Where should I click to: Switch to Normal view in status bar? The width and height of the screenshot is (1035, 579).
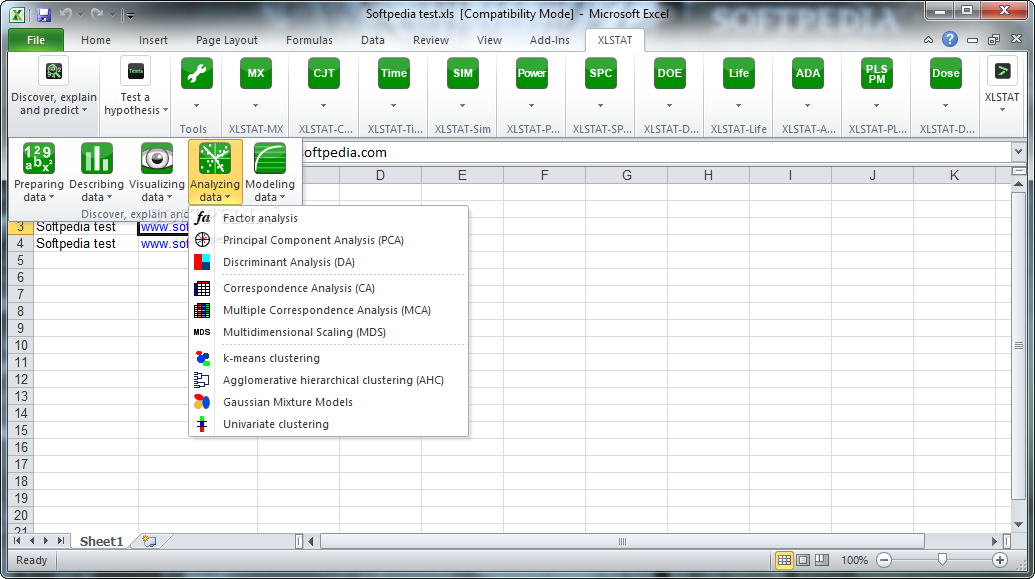click(x=784, y=560)
